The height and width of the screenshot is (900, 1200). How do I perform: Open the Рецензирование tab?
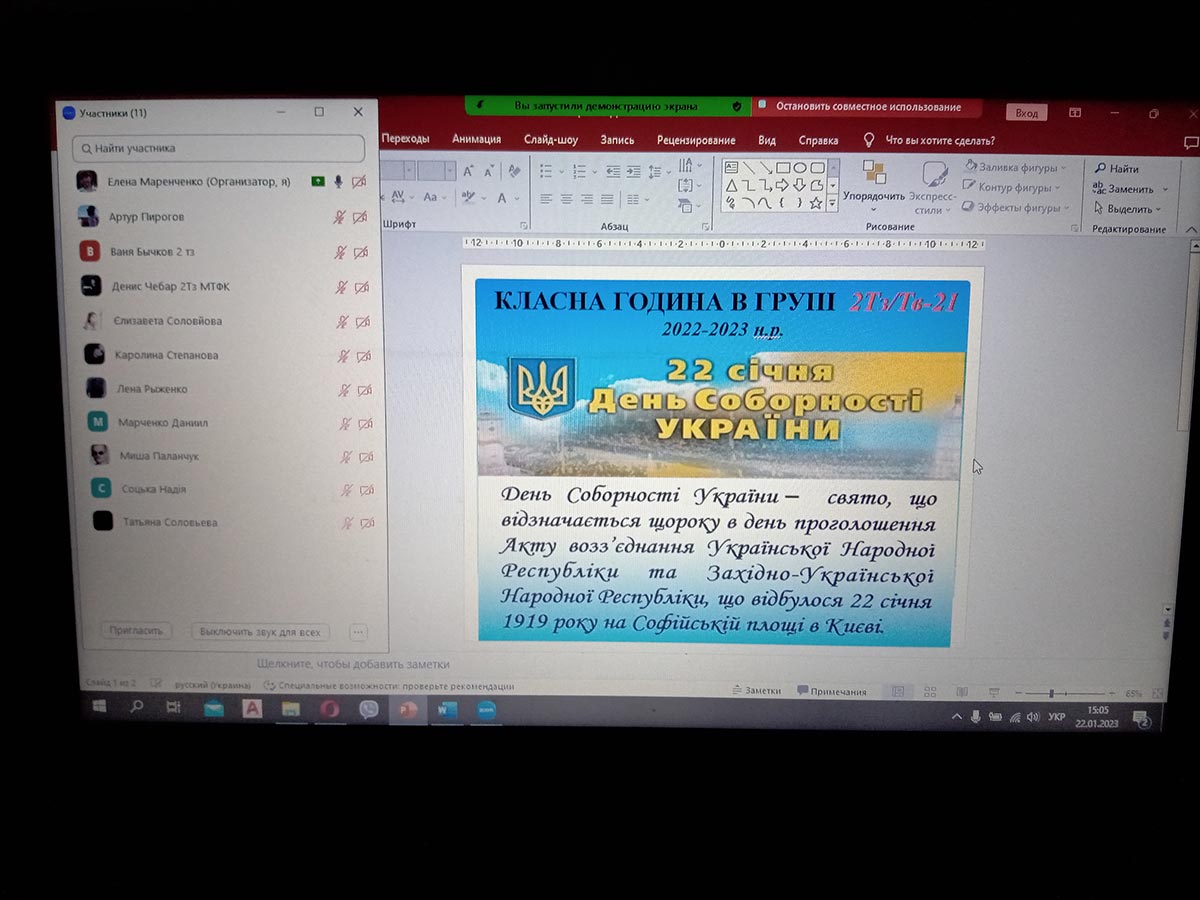(696, 140)
